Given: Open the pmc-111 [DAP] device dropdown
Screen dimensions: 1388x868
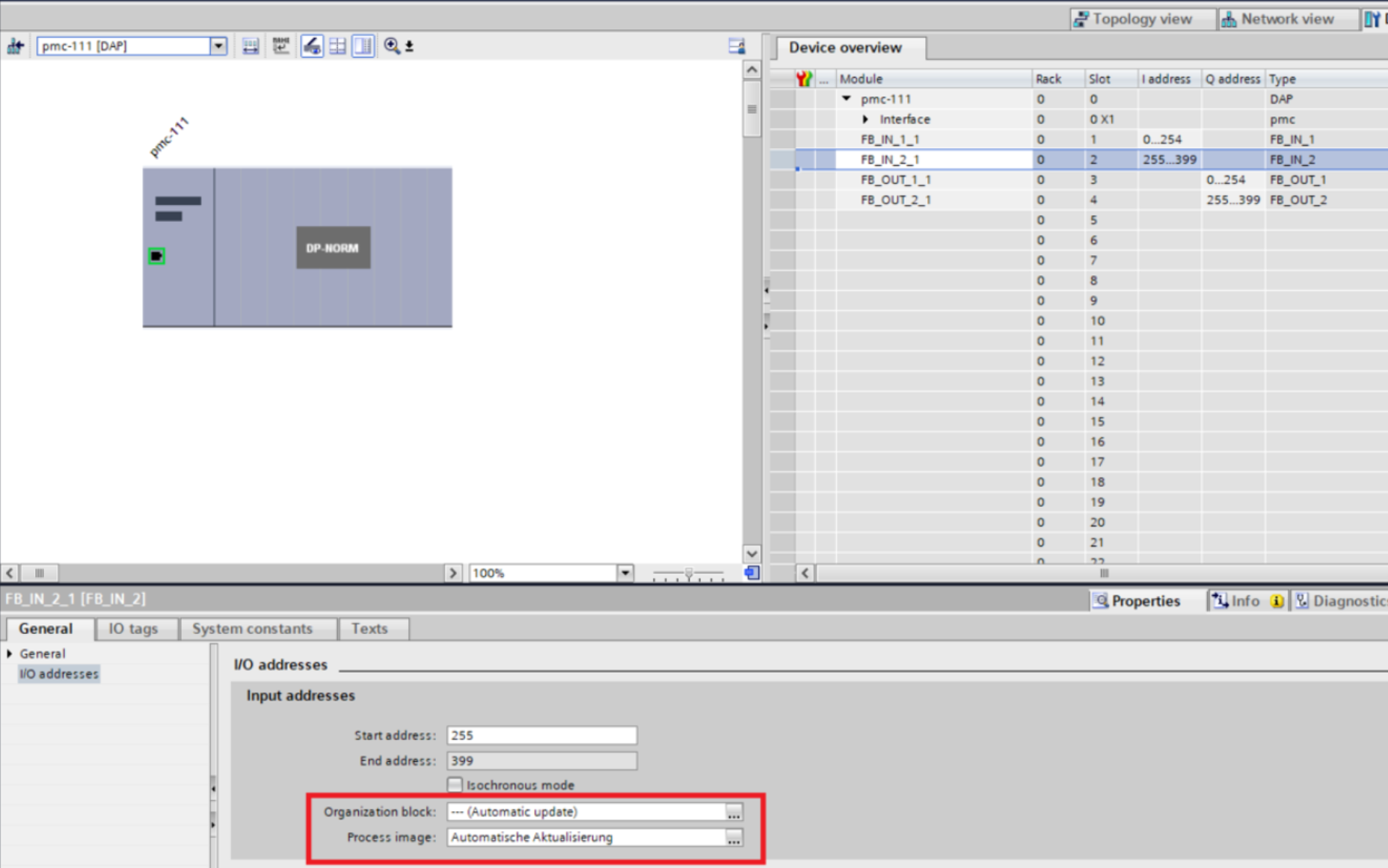Looking at the screenshot, I should [218, 46].
